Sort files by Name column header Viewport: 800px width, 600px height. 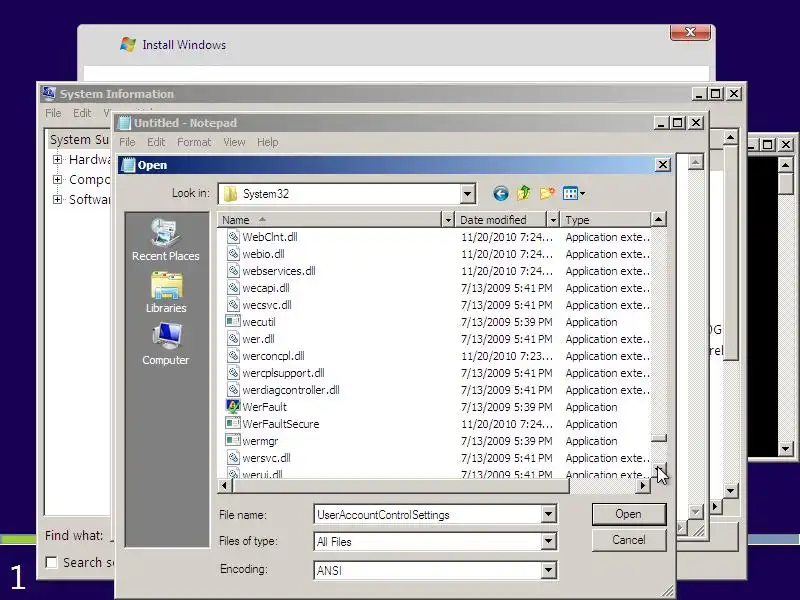click(x=330, y=220)
